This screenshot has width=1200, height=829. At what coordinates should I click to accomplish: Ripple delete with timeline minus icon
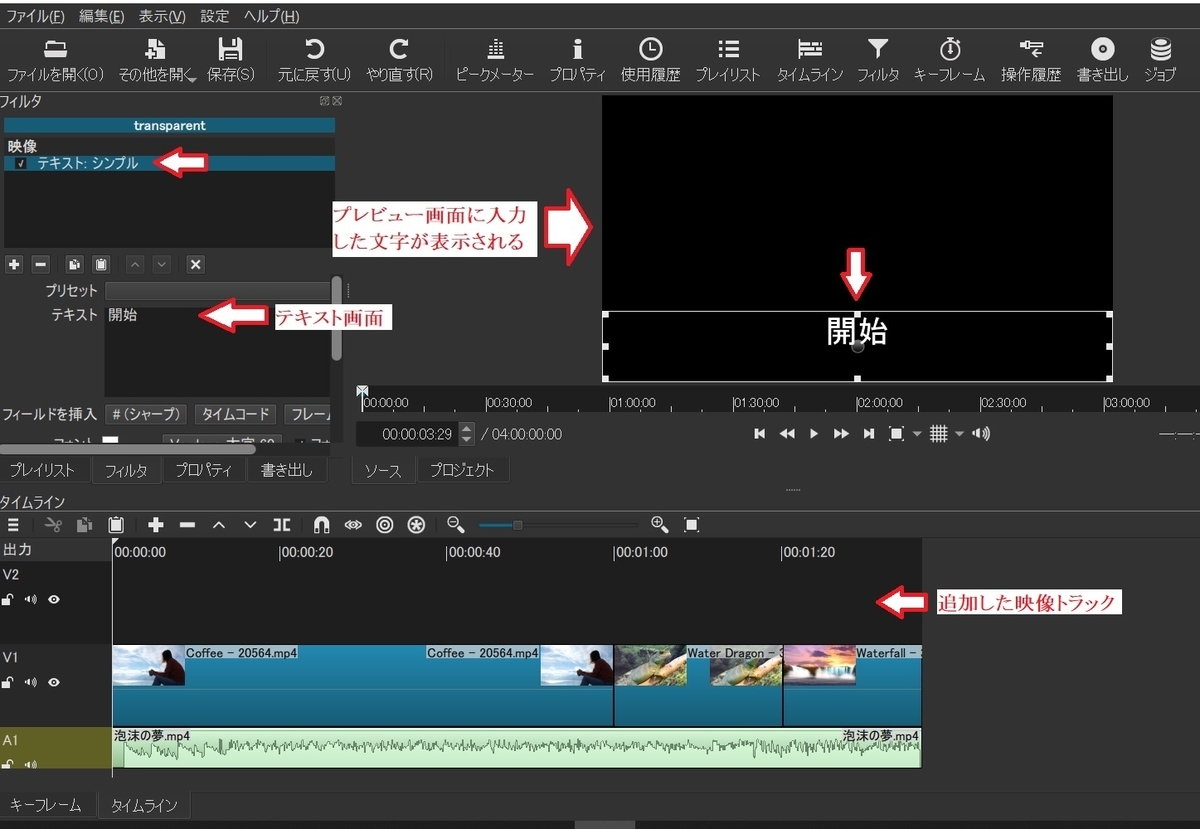187,524
